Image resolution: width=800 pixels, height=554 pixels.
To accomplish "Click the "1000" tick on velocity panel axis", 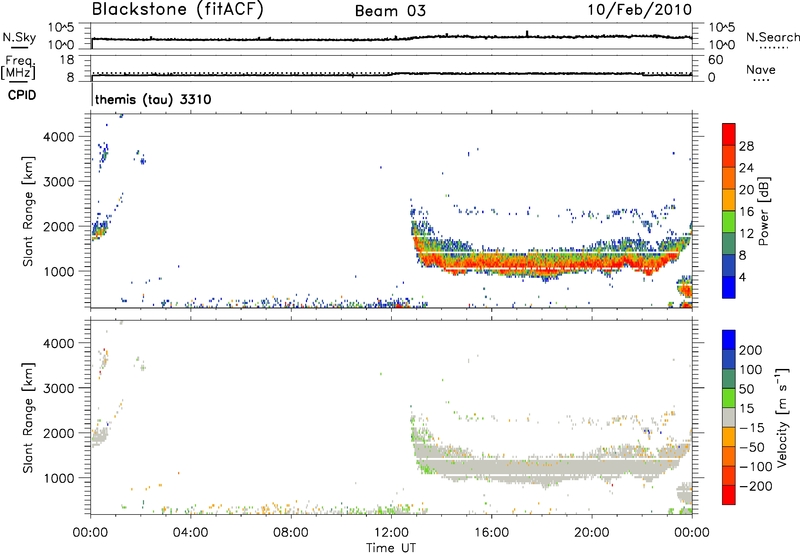I will [x=59, y=478].
